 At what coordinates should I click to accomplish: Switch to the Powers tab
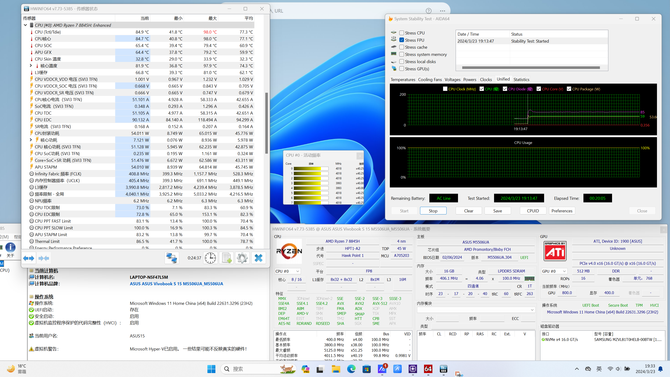(470, 80)
